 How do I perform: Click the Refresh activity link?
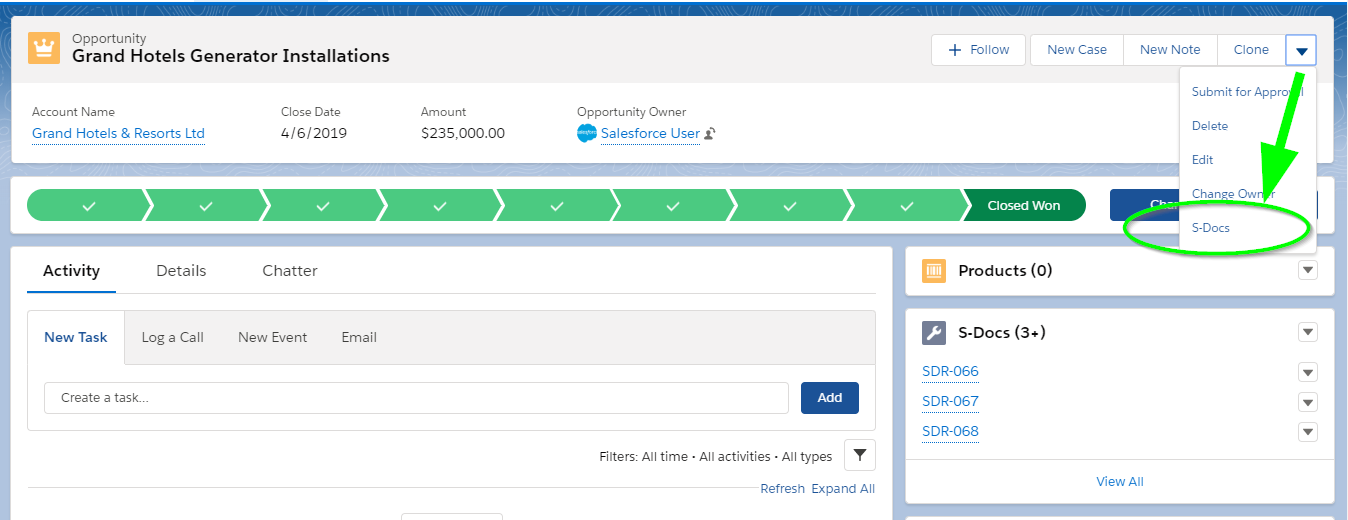click(x=782, y=489)
